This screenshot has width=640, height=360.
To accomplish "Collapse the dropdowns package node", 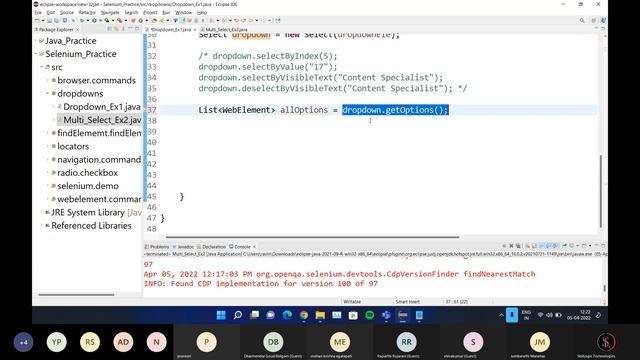I will 48,93.
